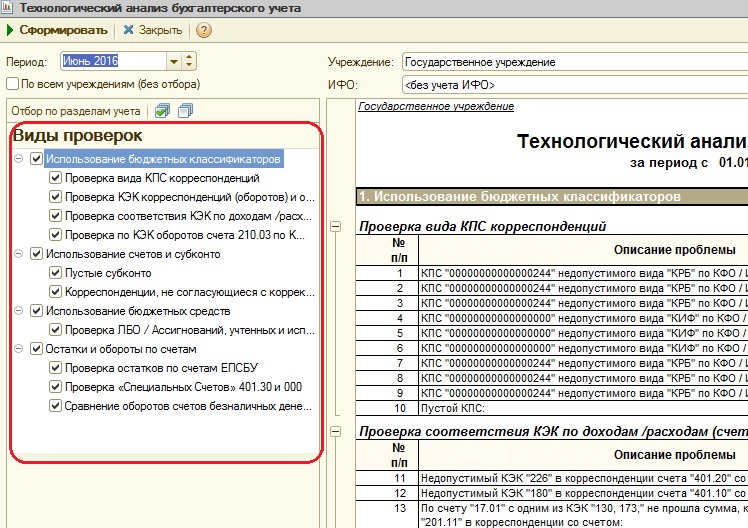Toggle Проверка остатков по счетам ЕПСБУ checkbox
This screenshot has width=748, height=528.
55,368
